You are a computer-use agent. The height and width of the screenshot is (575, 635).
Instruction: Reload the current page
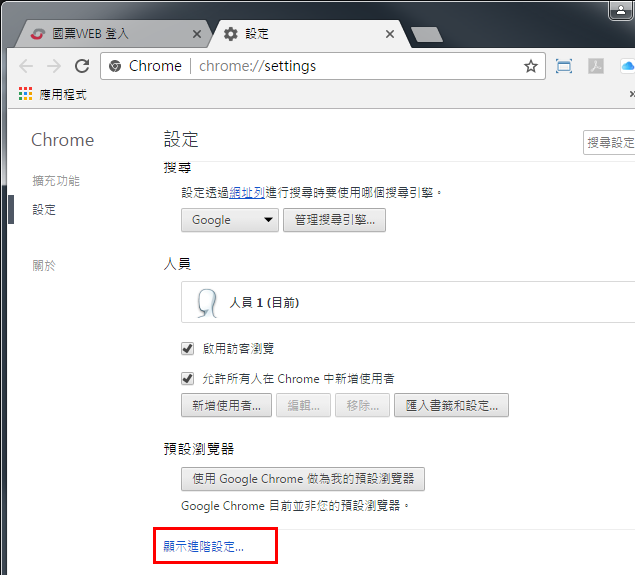pos(82,66)
